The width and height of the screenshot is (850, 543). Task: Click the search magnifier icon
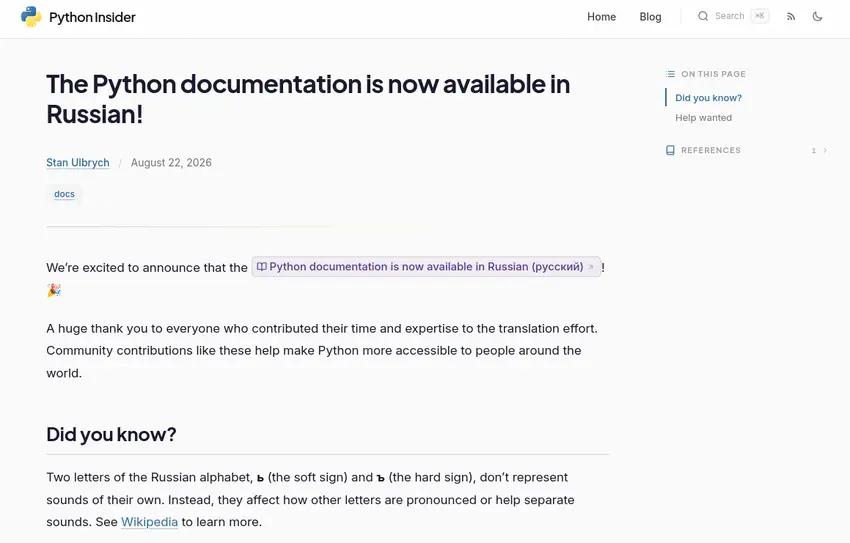click(x=703, y=16)
